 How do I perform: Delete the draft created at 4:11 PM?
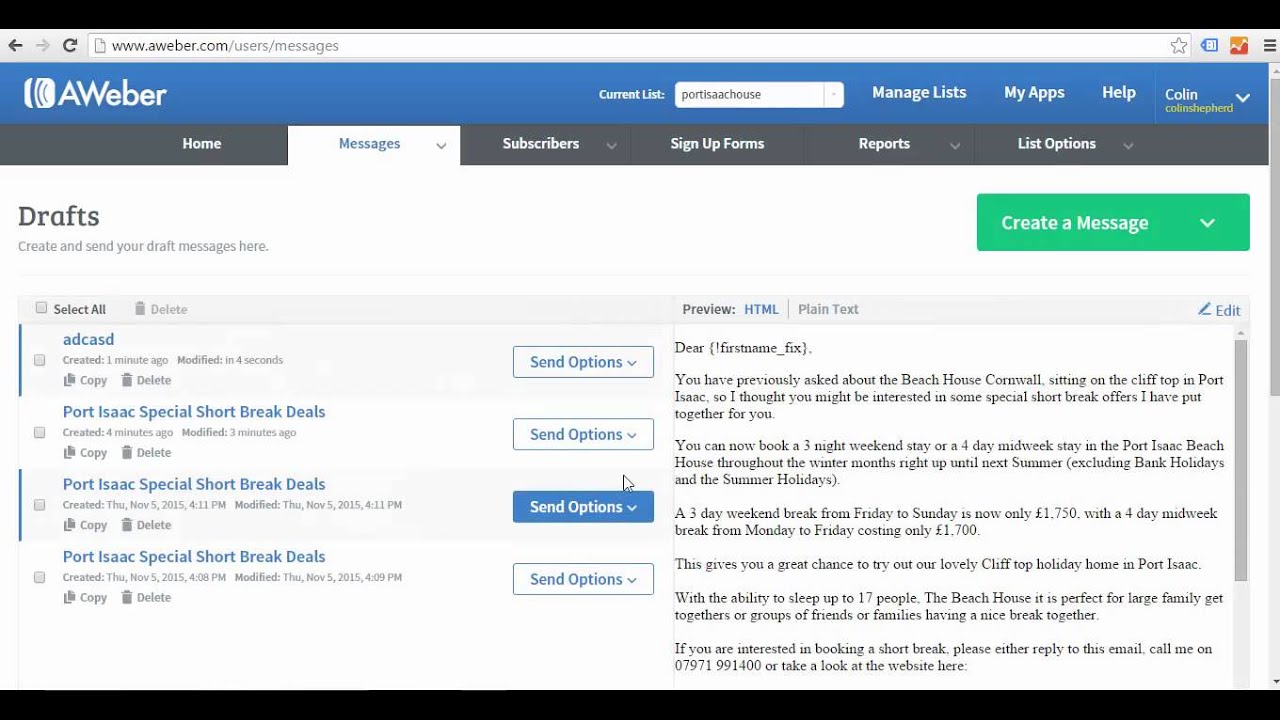coord(146,525)
